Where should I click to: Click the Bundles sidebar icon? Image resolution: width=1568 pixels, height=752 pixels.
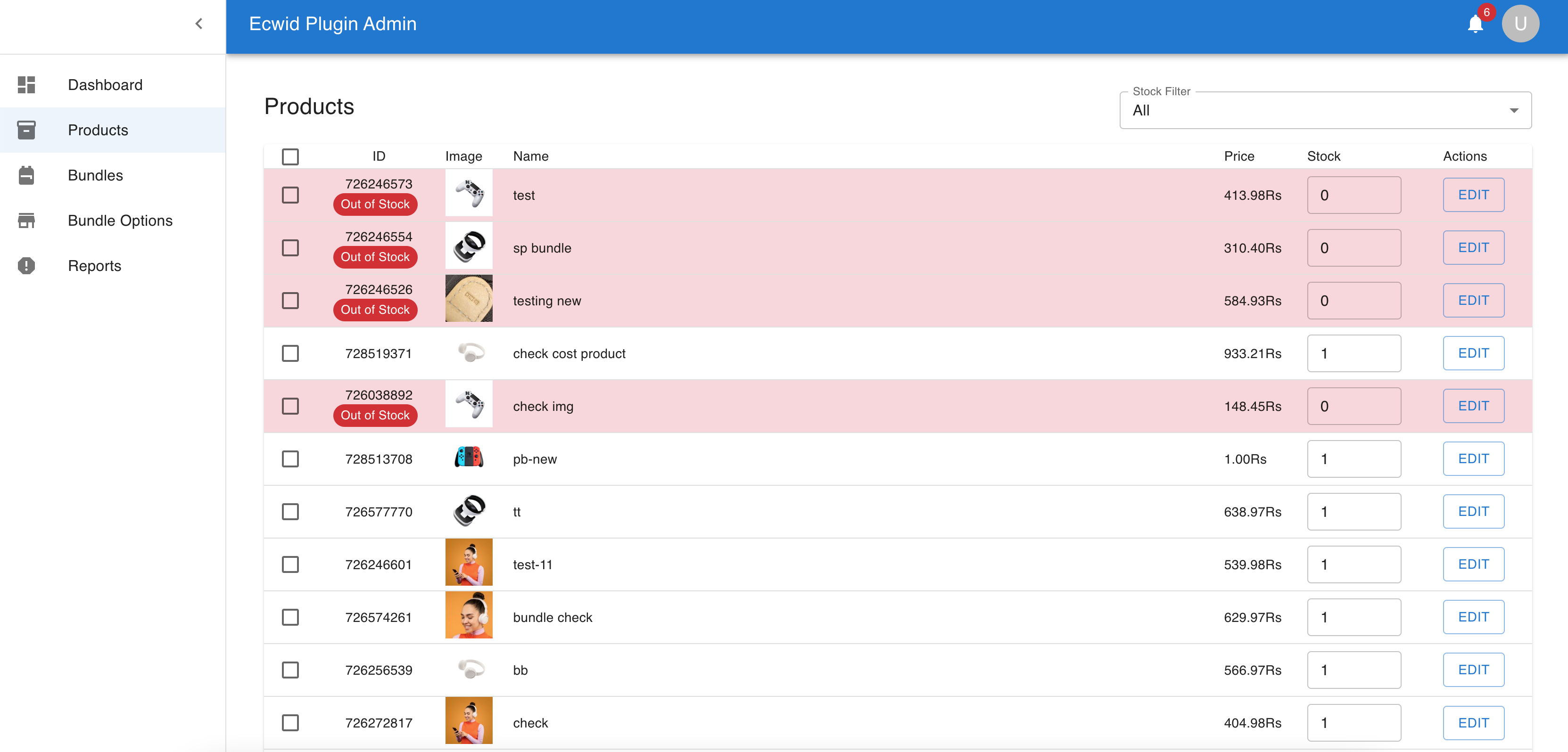[26, 175]
